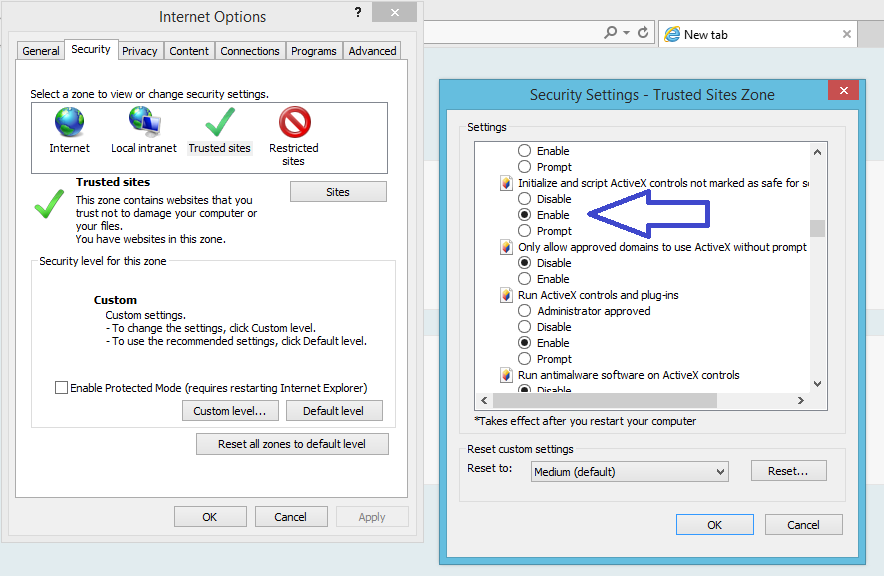Click the horizontal scroll right arrow in settings
The height and width of the screenshot is (576, 884).
click(x=801, y=400)
